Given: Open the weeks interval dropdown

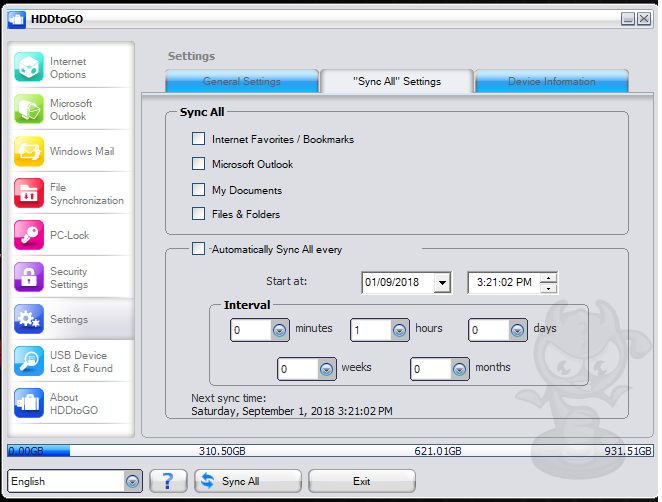Looking at the screenshot, I should 326,369.
